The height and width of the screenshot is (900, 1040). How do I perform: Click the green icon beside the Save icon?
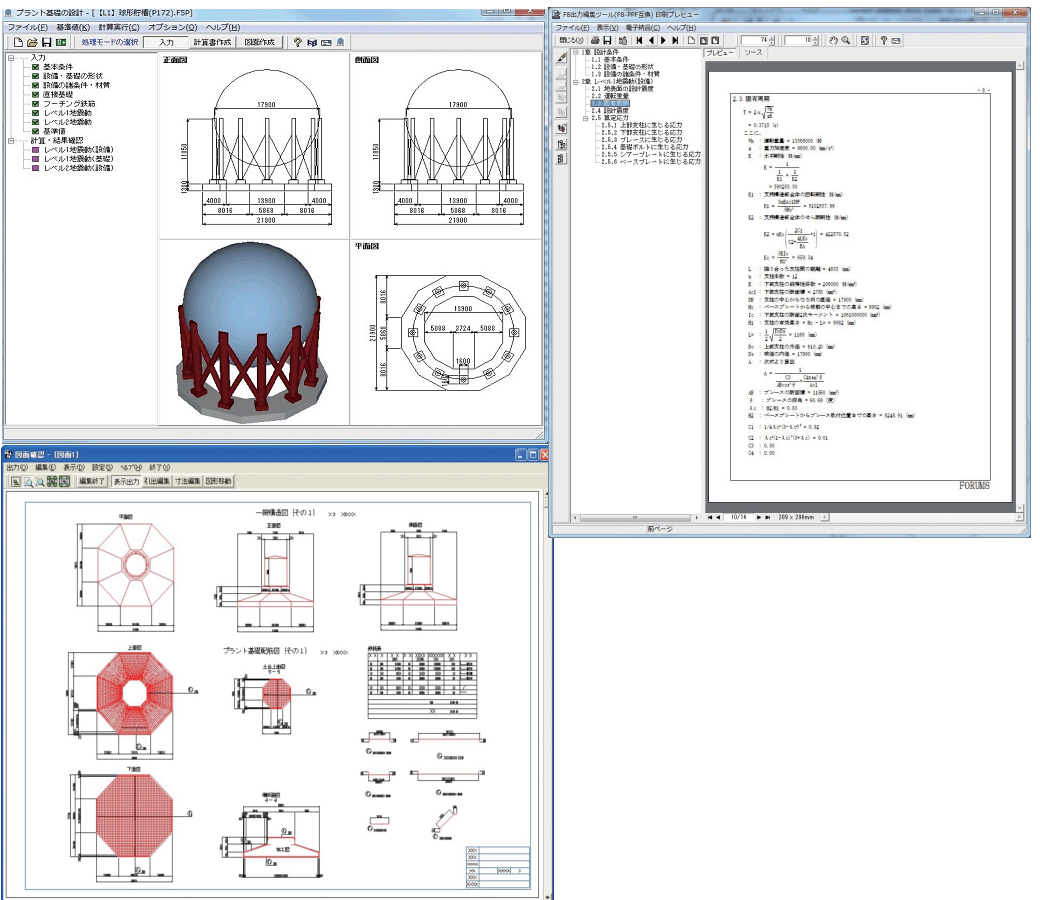tap(61, 42)
